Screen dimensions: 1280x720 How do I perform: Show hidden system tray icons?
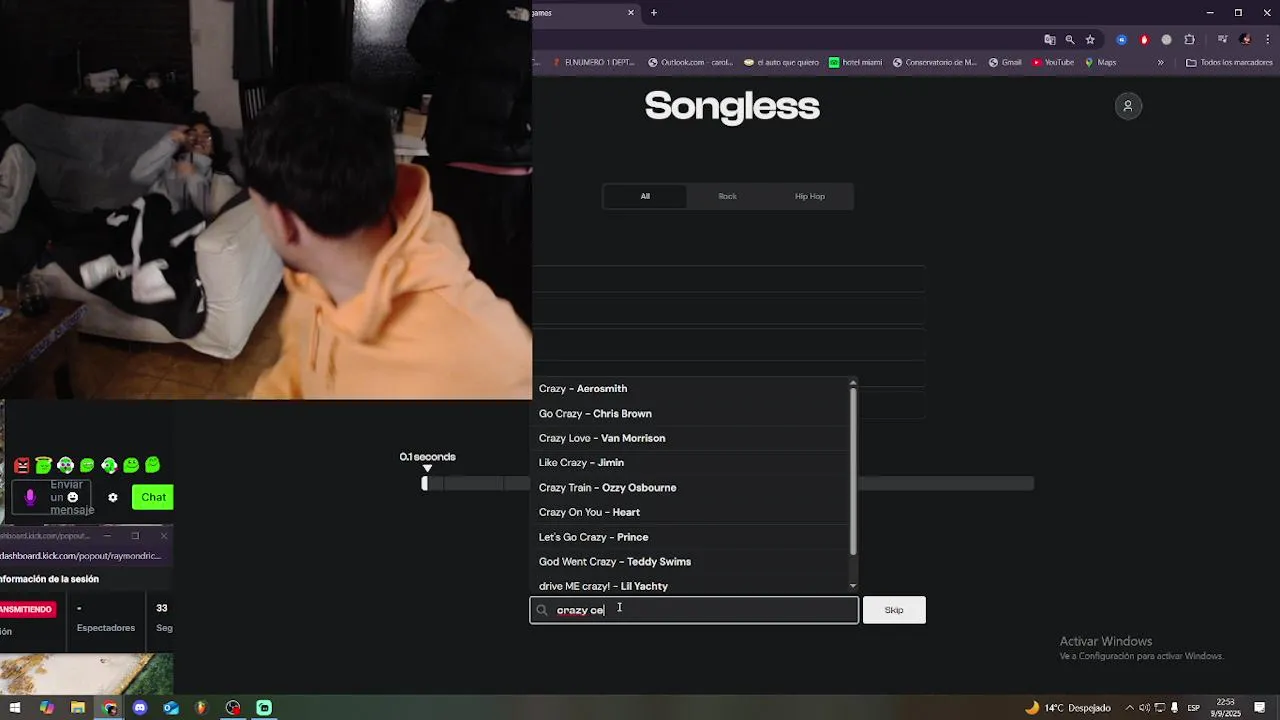coord(1131,708)
